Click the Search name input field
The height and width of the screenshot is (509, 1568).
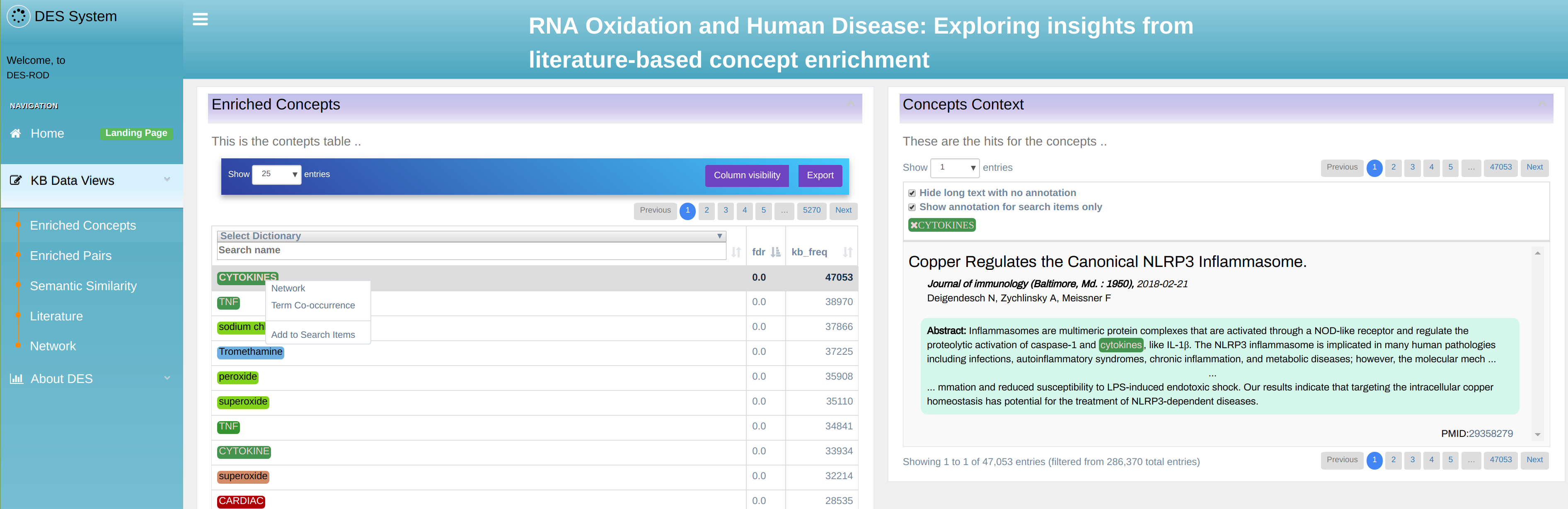tap(471, 251)
